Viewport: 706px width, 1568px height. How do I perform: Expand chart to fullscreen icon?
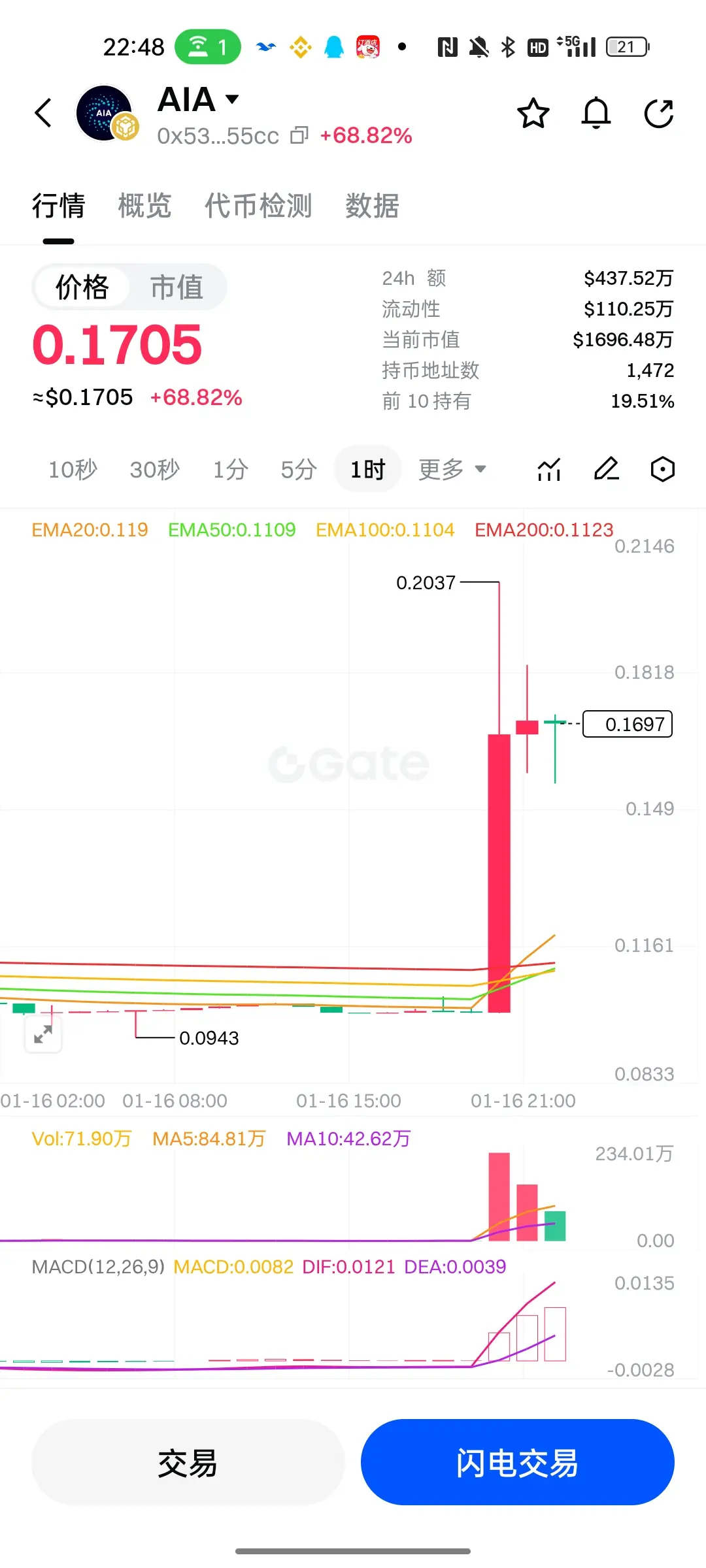pos(43,1034)
